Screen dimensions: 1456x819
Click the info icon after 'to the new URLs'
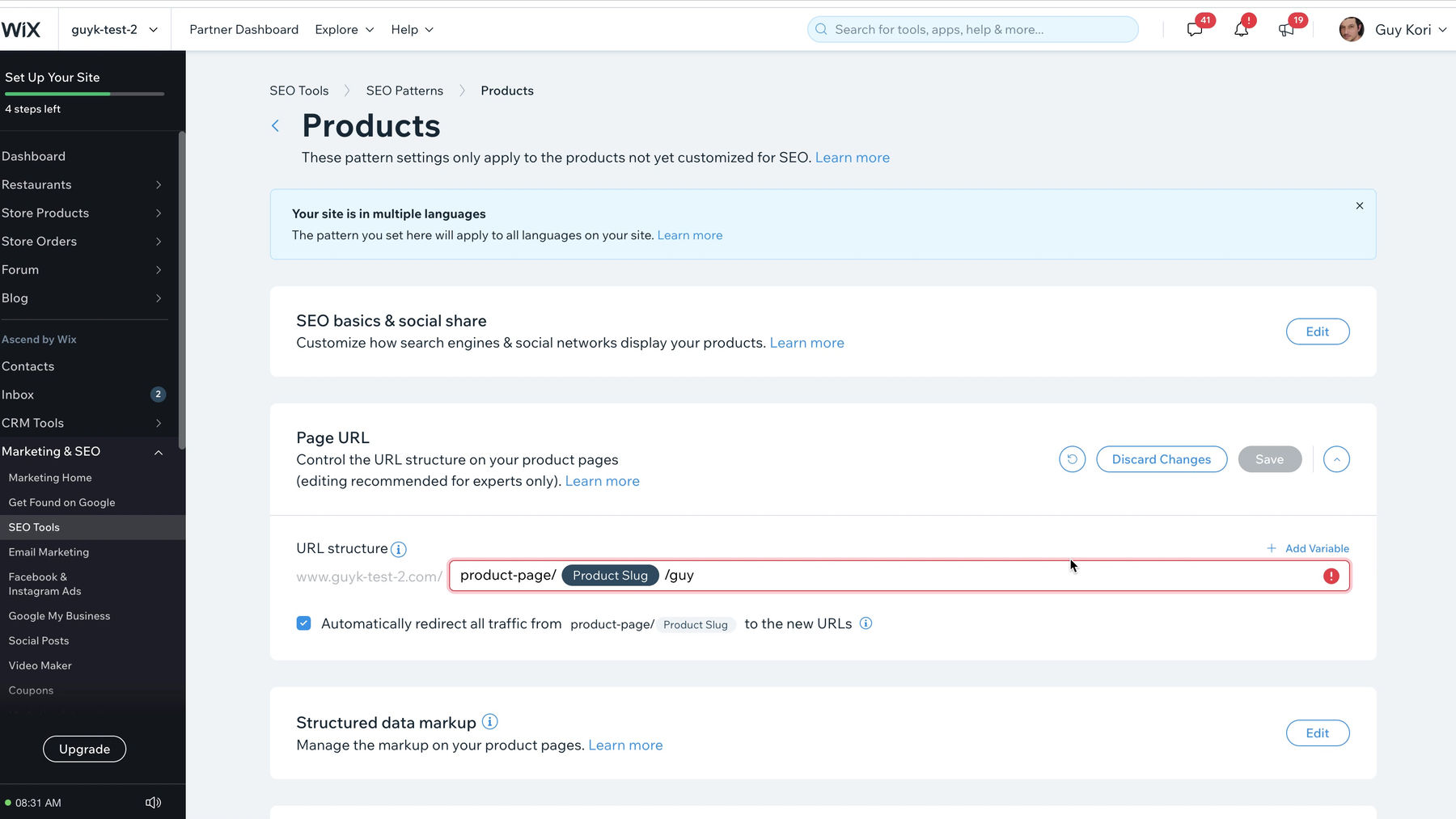point(866,623)
